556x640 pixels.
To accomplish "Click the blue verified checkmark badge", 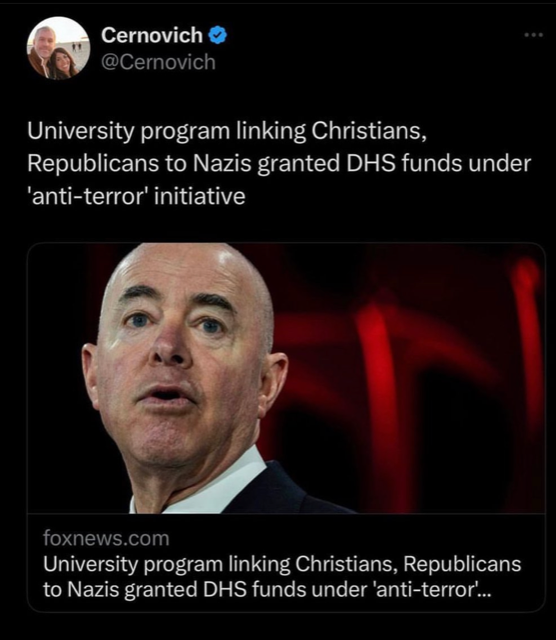I will click(218, 35).
